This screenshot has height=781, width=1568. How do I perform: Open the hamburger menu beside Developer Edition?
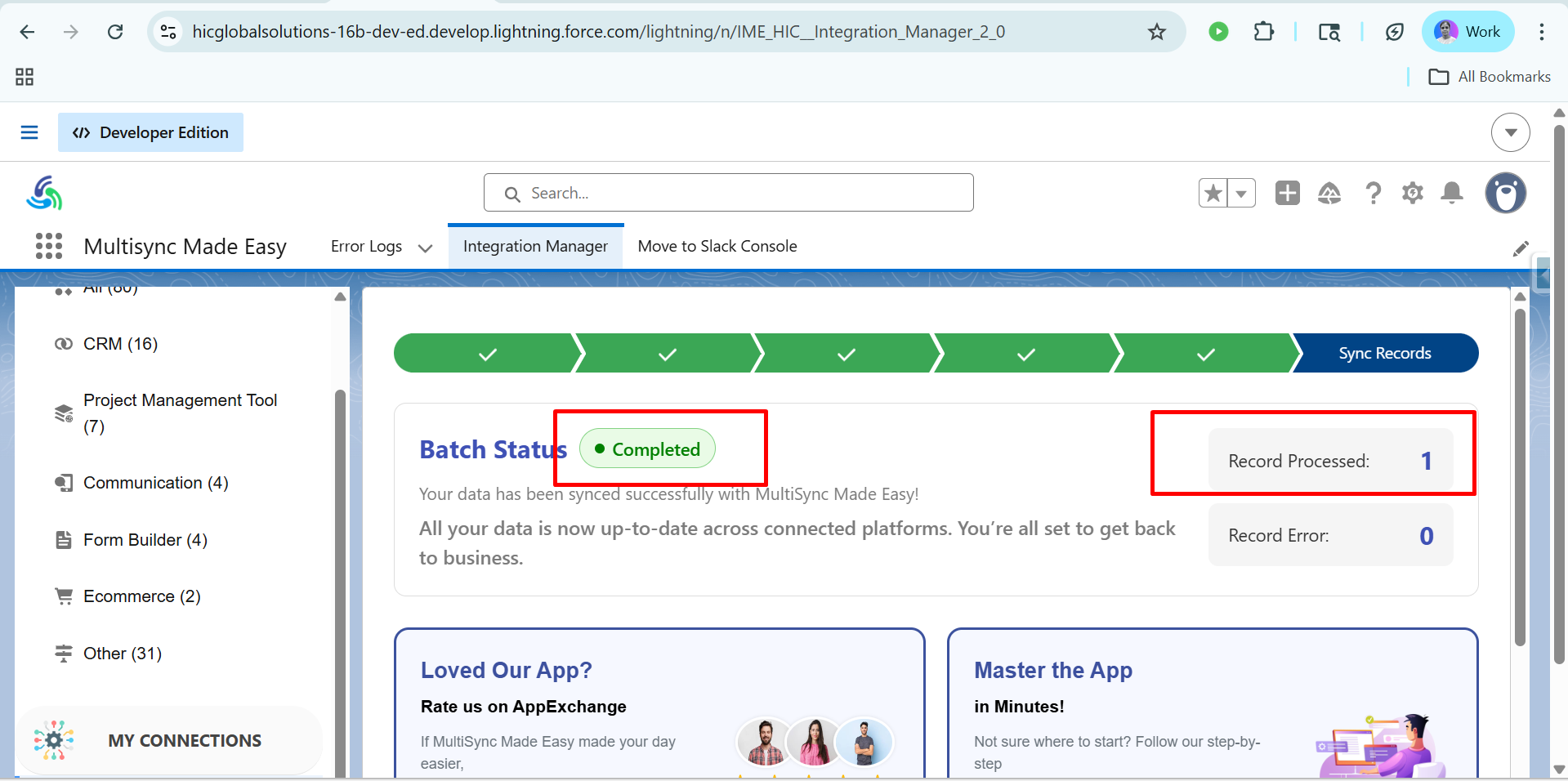click(29, 132)
